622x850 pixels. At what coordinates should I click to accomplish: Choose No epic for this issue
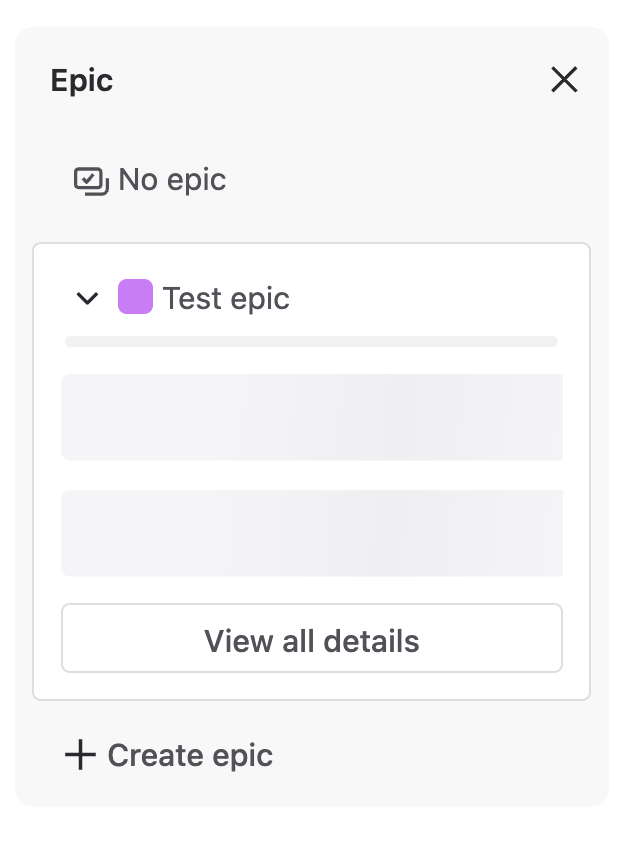pos(150,180)
